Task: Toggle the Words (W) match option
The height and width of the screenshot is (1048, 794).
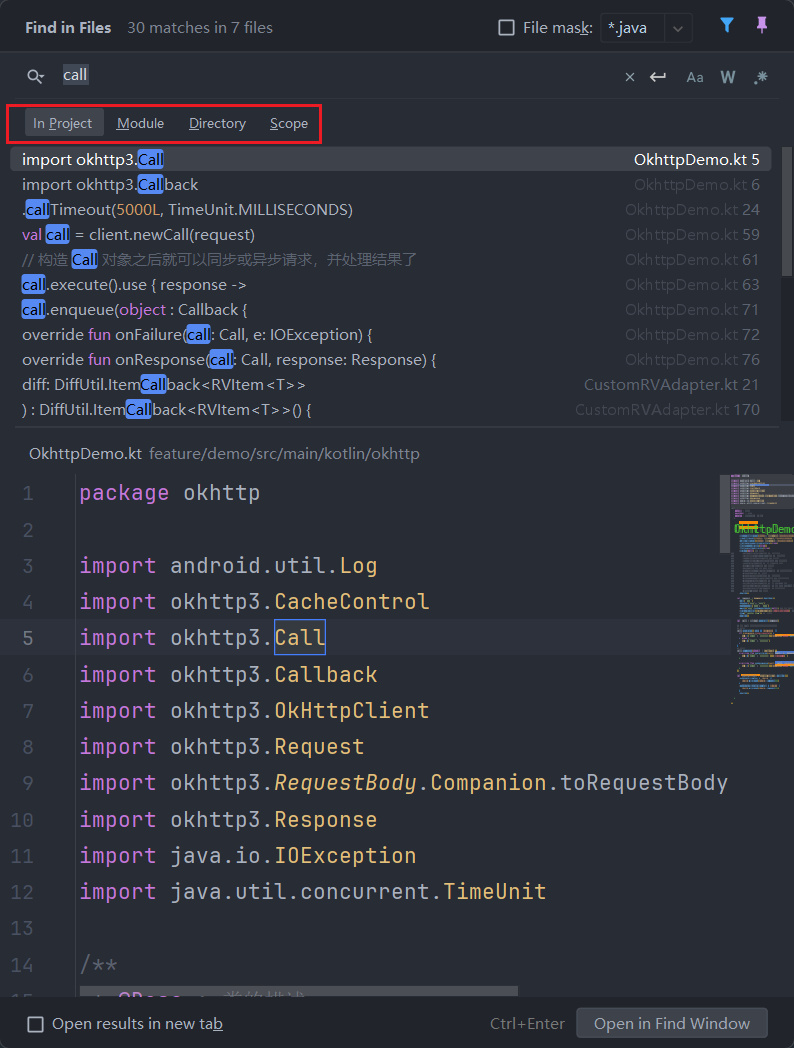Action: [728, 77]
